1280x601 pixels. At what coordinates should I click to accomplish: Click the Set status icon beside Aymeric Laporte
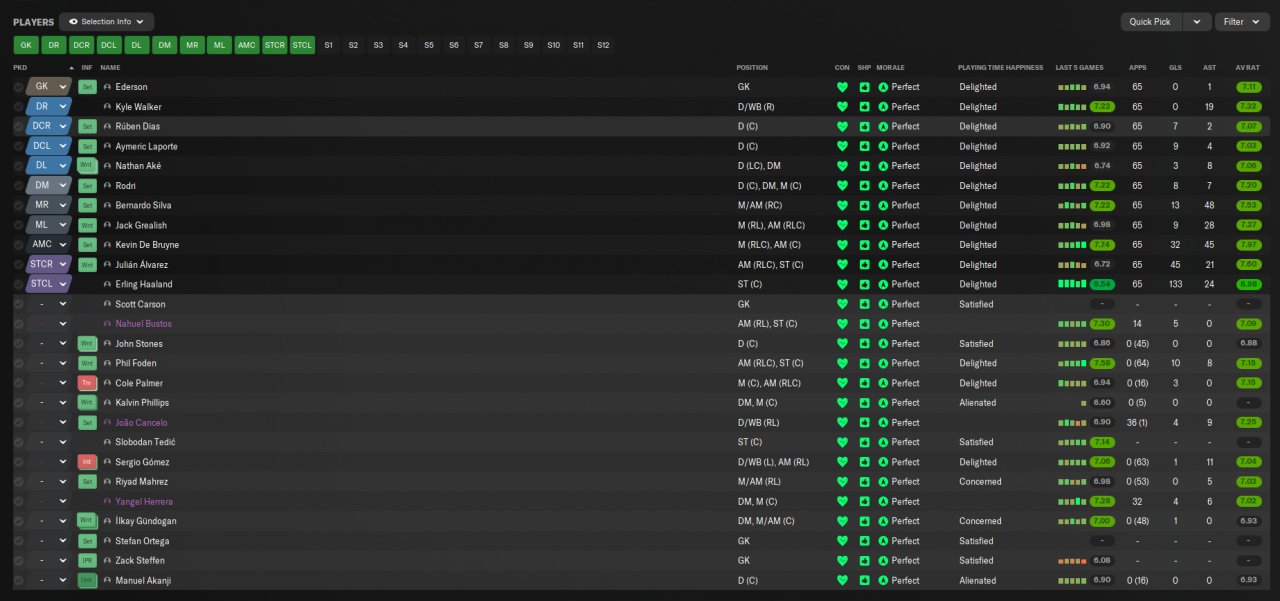(87, 146)
